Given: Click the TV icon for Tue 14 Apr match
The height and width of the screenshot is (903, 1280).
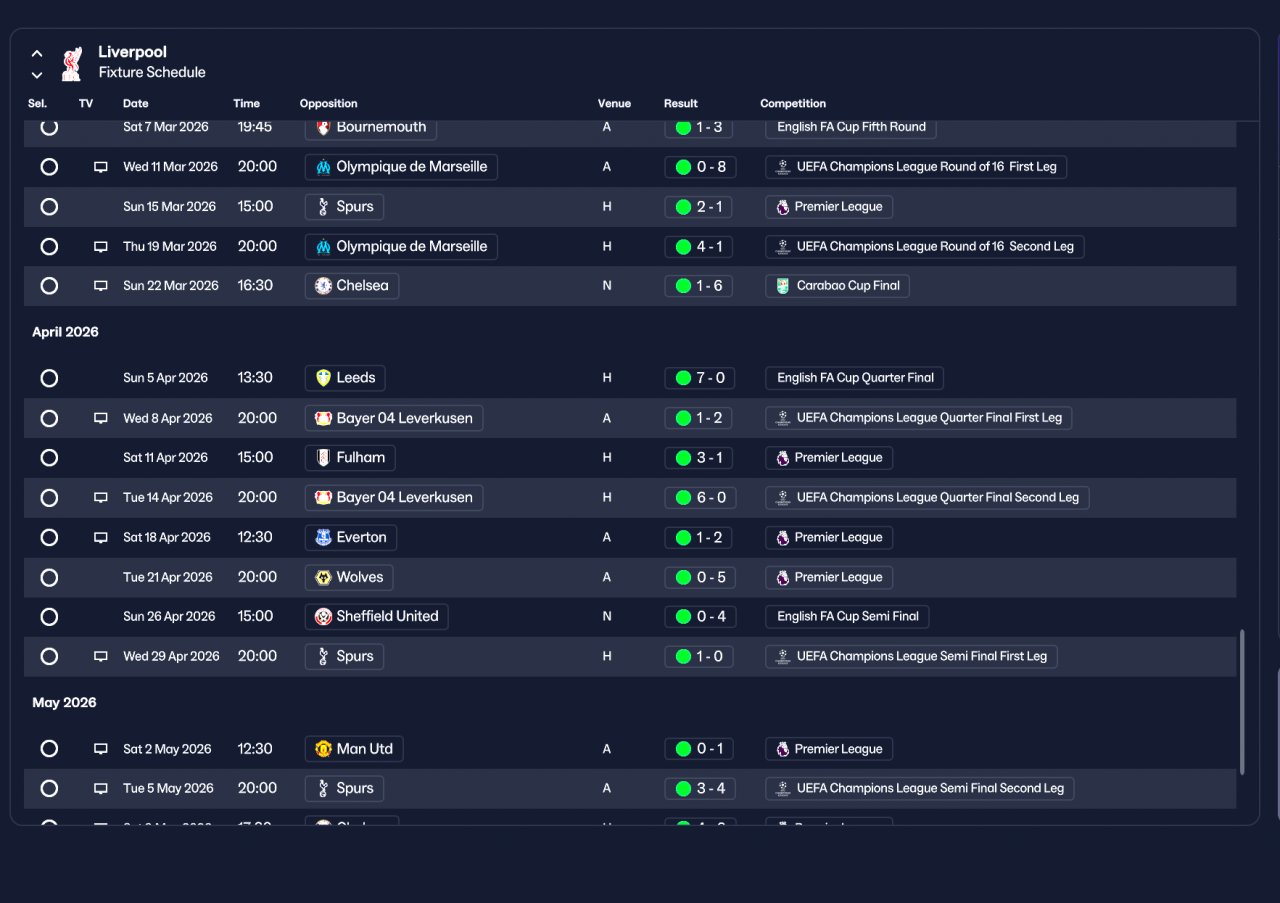Looking at the screenshot, I should (x=100, y=498).
